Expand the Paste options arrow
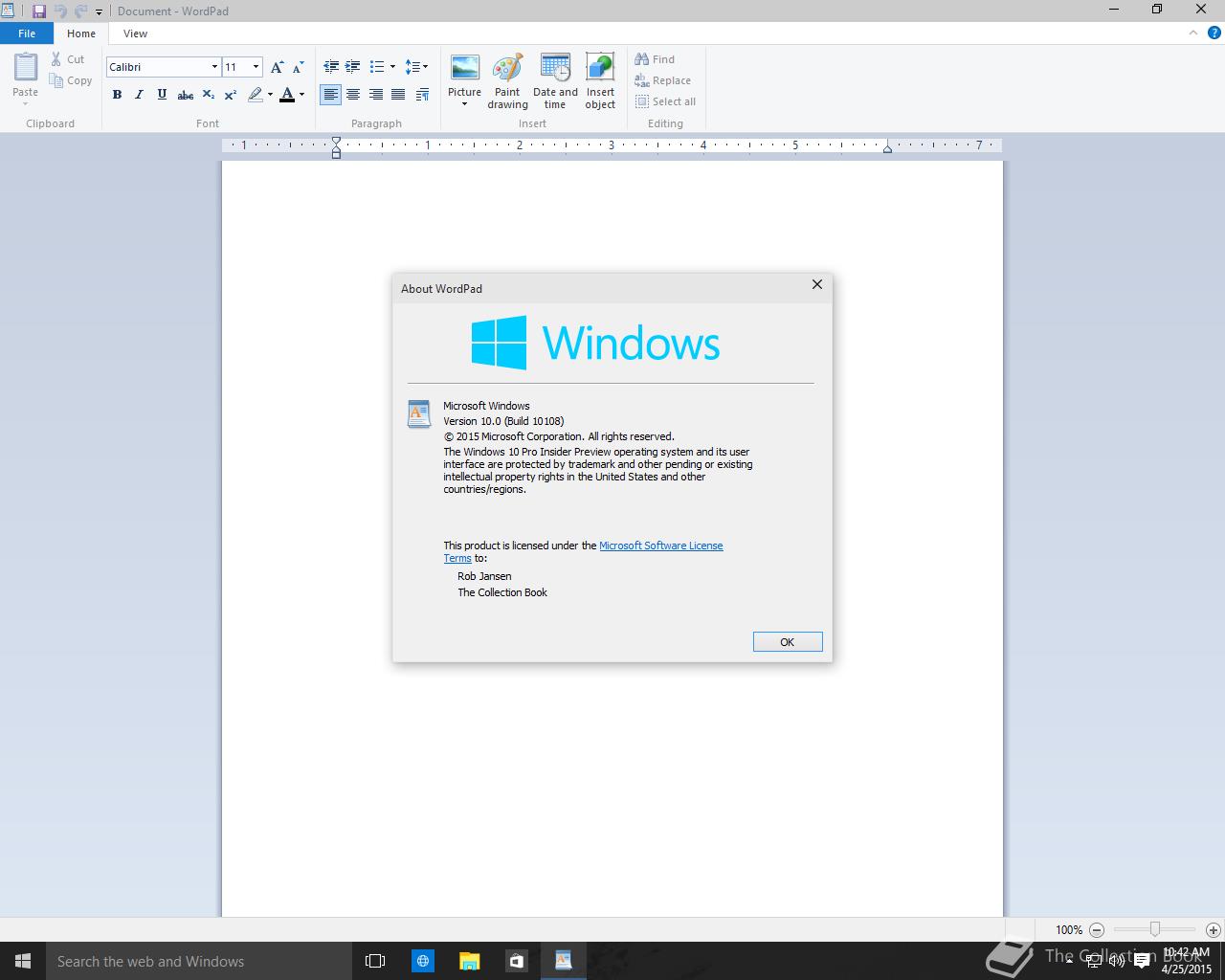 26,103
